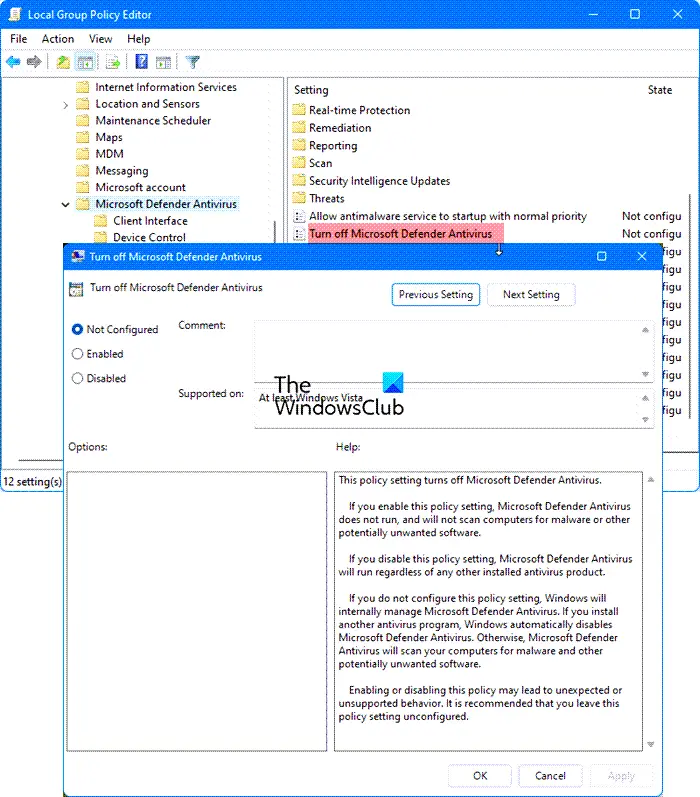Click the Messaging folder icon in tree
700x797 pixels.
click(x=82, y=170)
